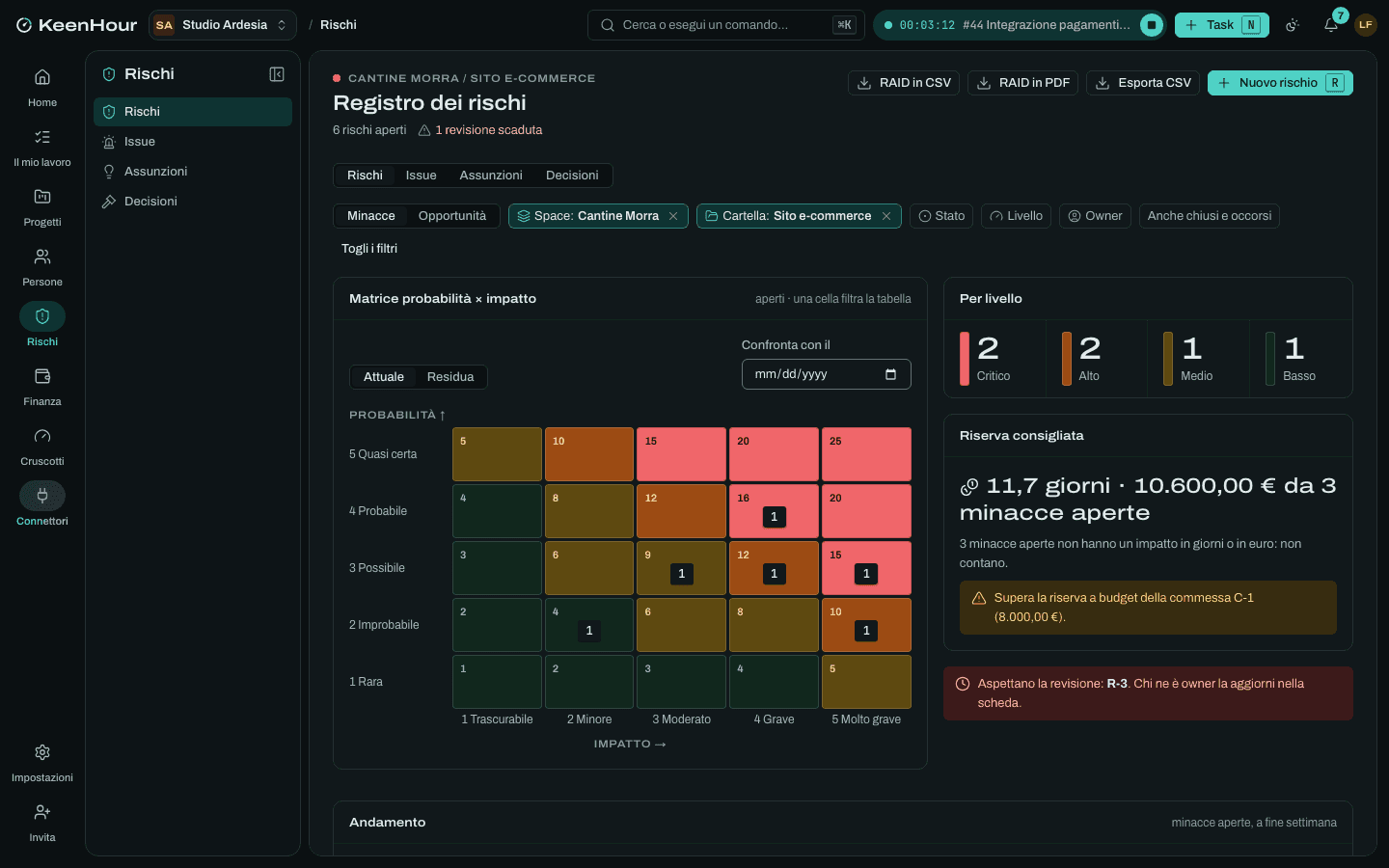Toggle the theme icon in top bar
This screenshot has width=1389, height=868.
click(x=1293, y=25)
